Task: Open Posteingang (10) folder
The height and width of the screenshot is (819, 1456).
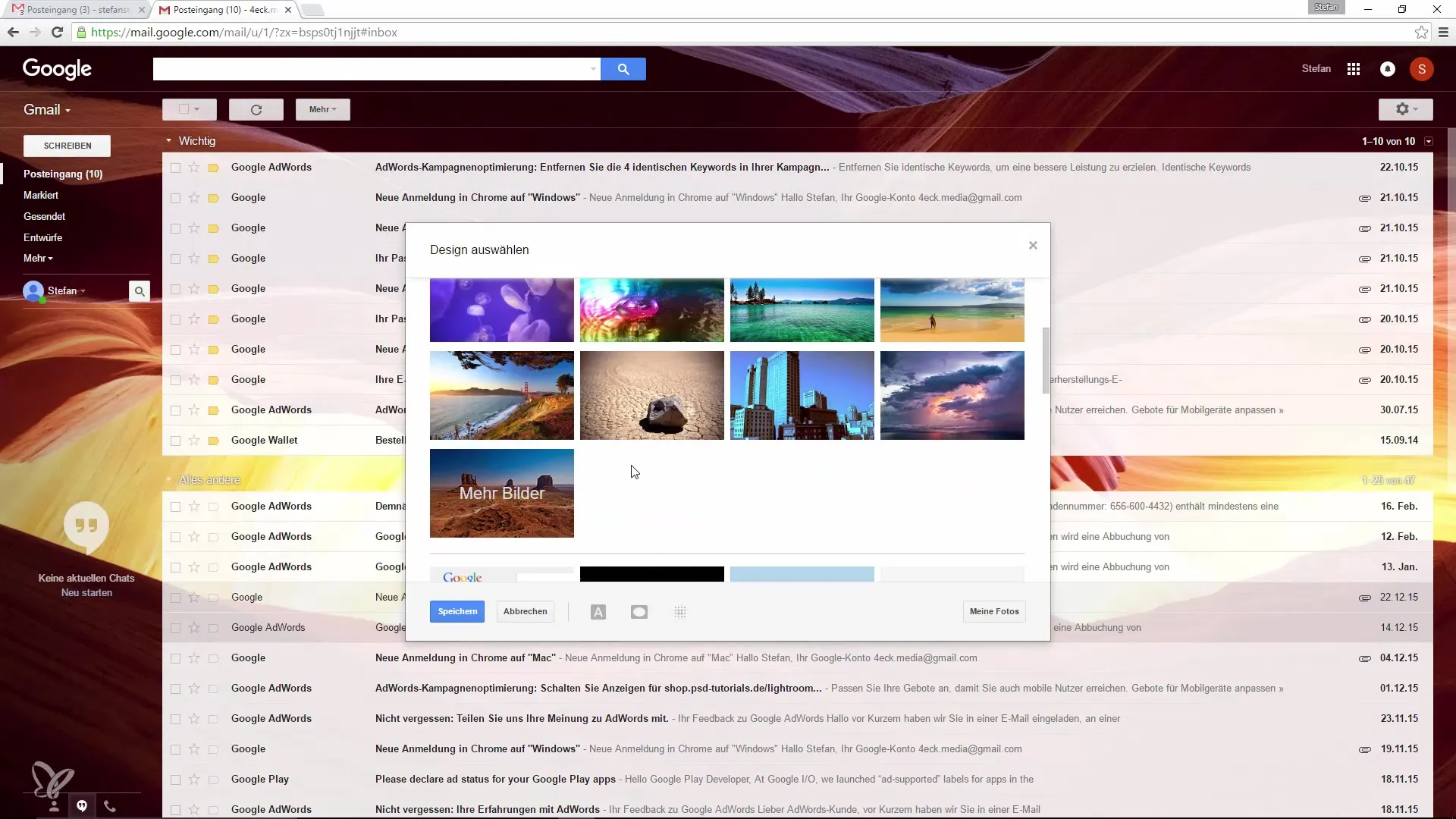Action: (63, 174)
